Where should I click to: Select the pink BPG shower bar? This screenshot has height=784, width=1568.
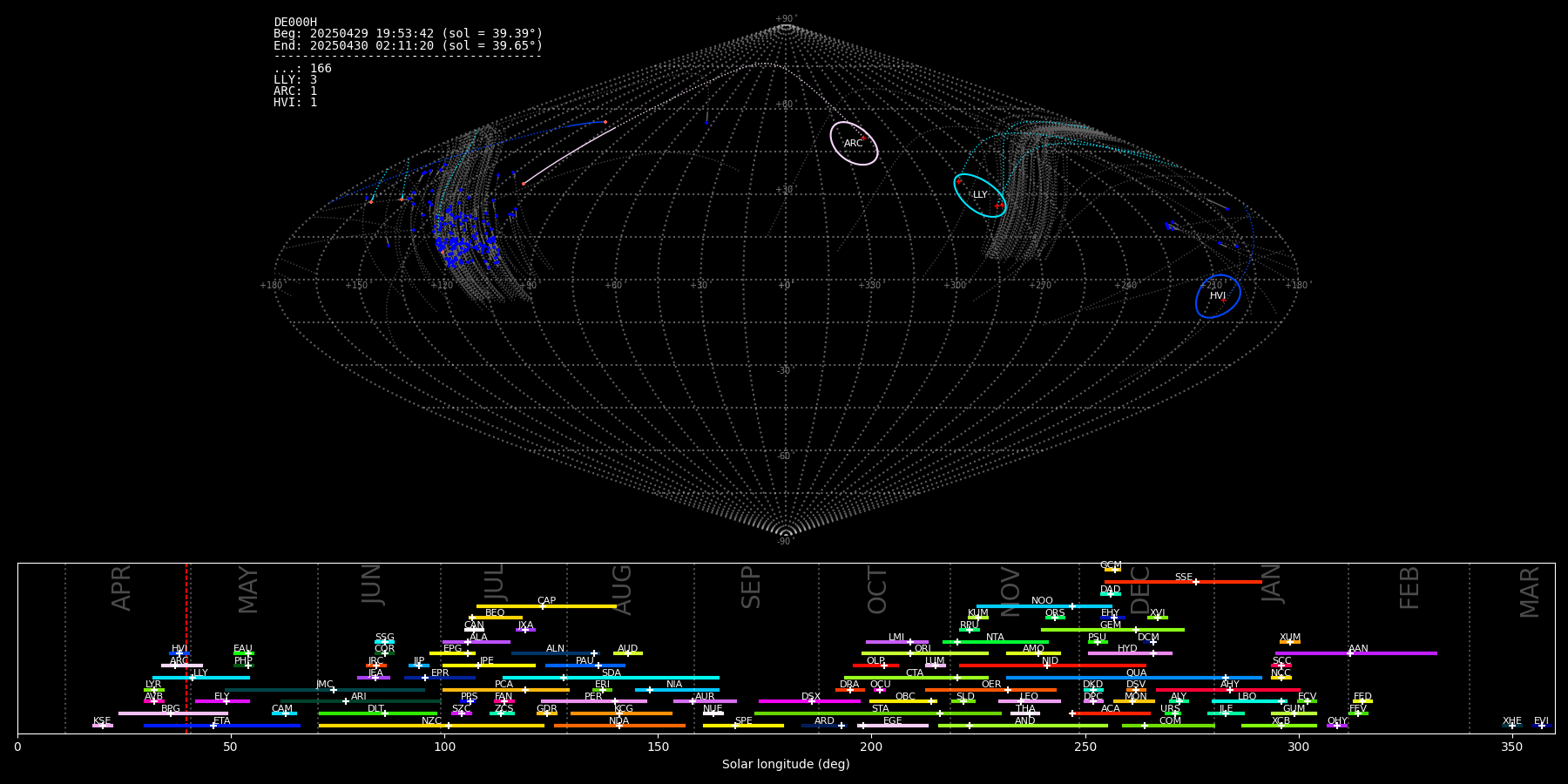[x=173, y=713]
